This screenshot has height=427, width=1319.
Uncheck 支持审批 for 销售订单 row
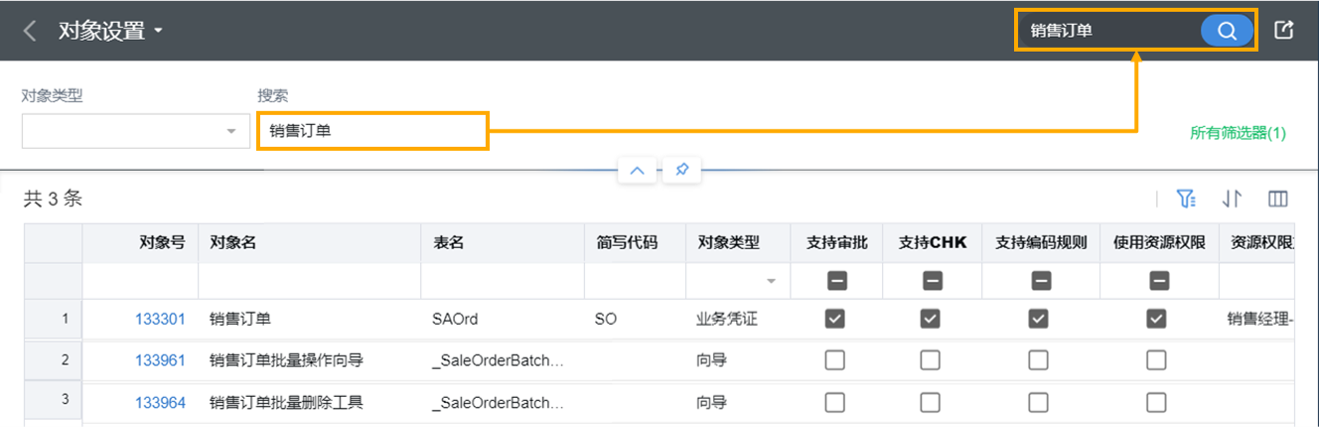pyautogui.click(x=835, y=319)
